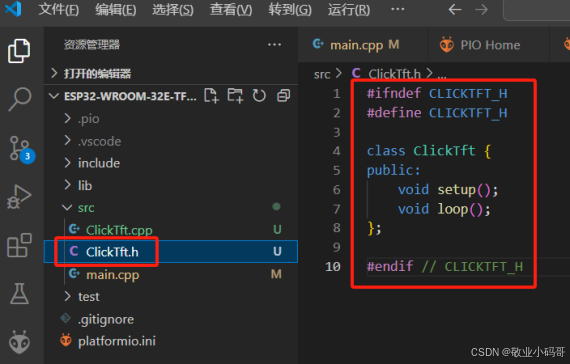Click the 'public:' access specifier text
The height and width of the screenshot is (364, 570).
[393, 171]
